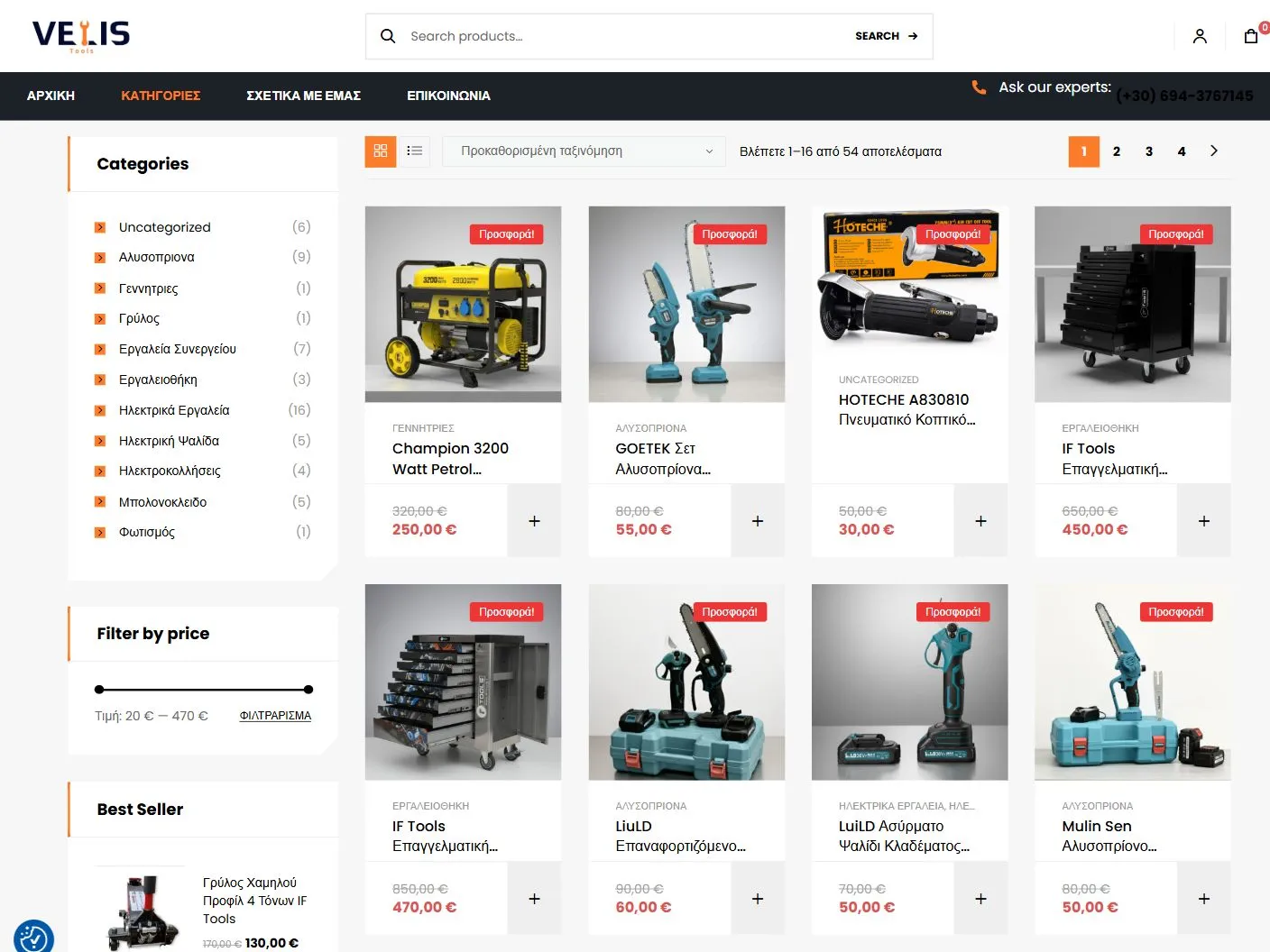Click the orange phone icon
Viewport: 1270px width, 952px height.
pos(979,87)
